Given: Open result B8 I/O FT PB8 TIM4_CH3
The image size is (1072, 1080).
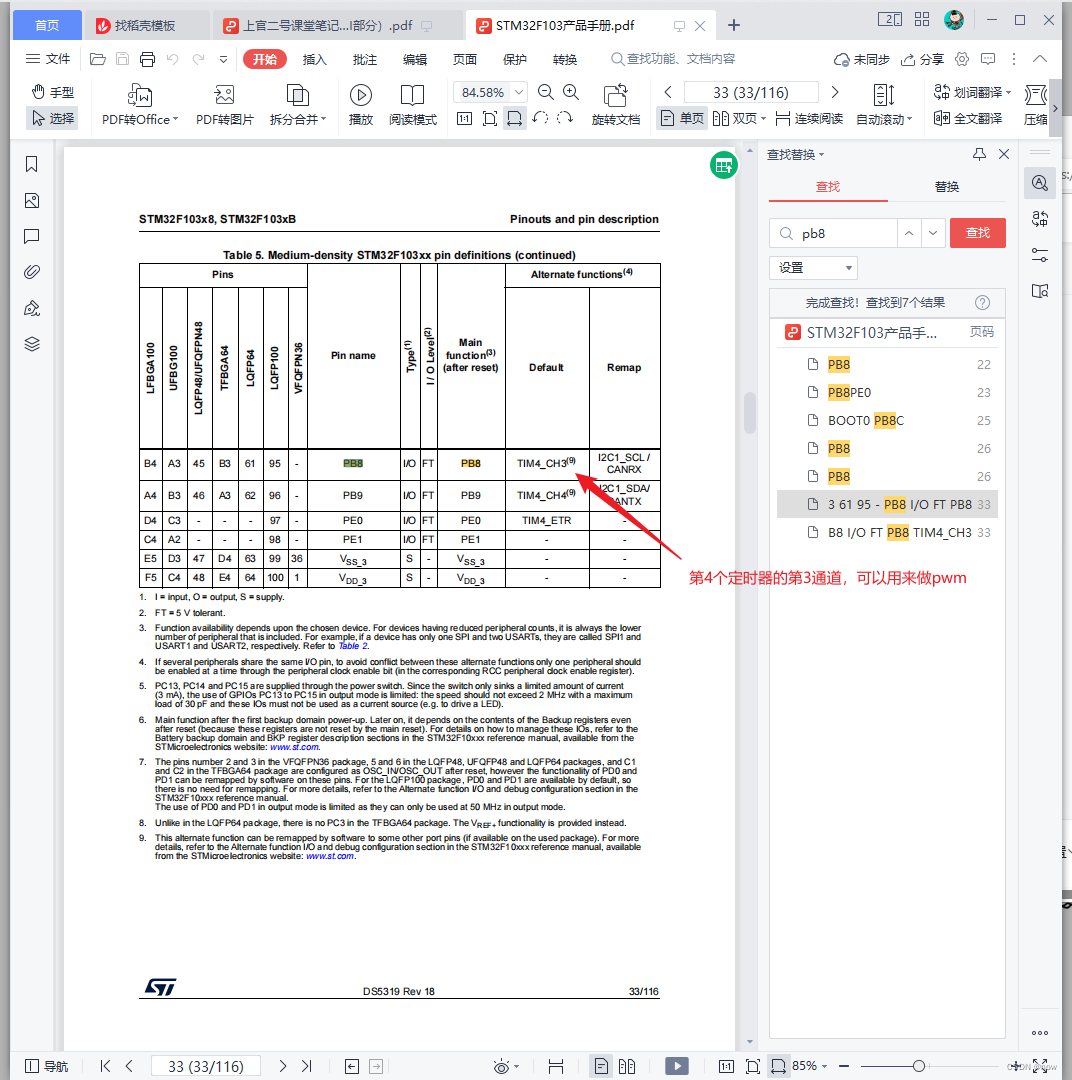Looking at the screenshot, I should [887, 532].
